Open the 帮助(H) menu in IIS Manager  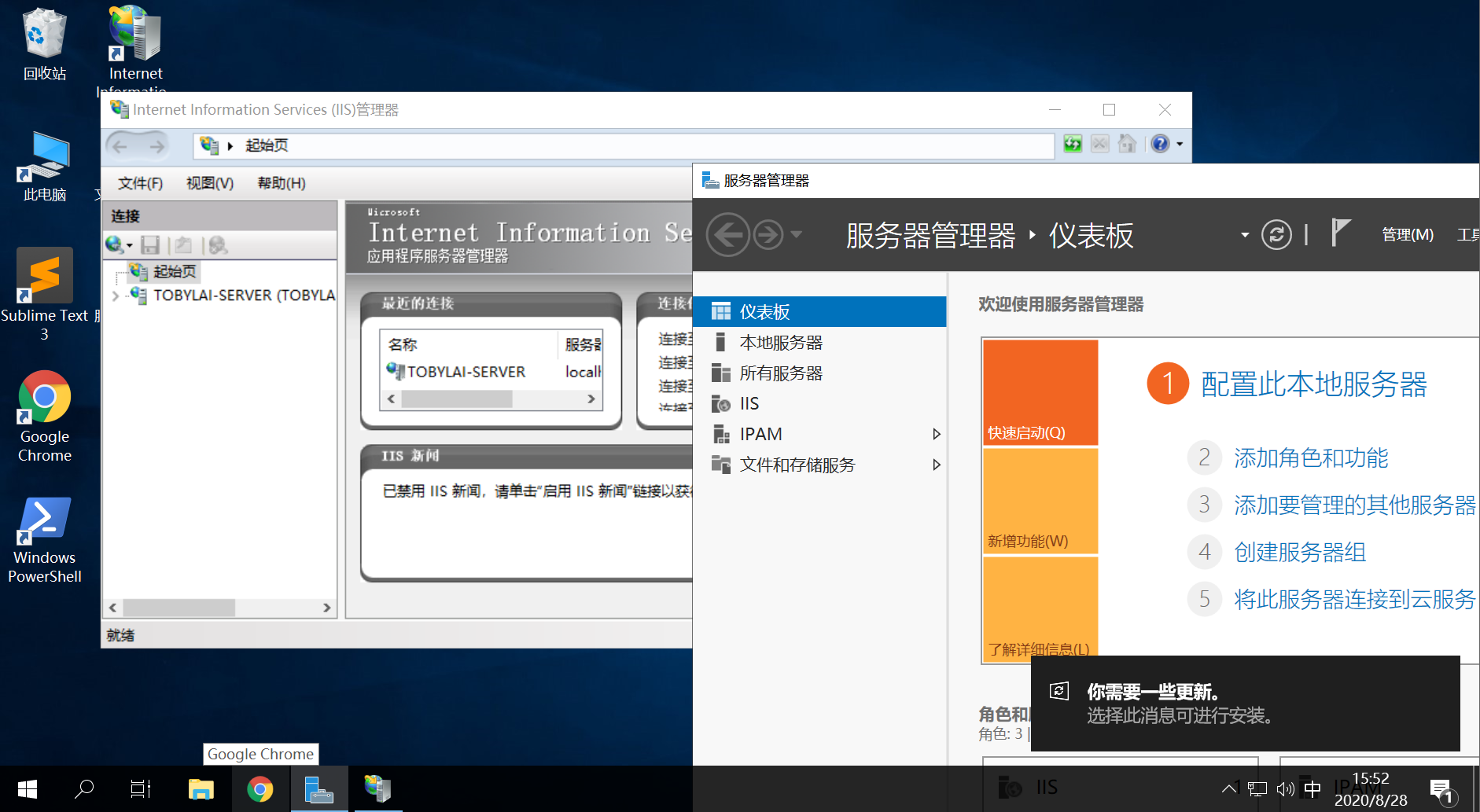pyautogui.click(x=282, y=183)
